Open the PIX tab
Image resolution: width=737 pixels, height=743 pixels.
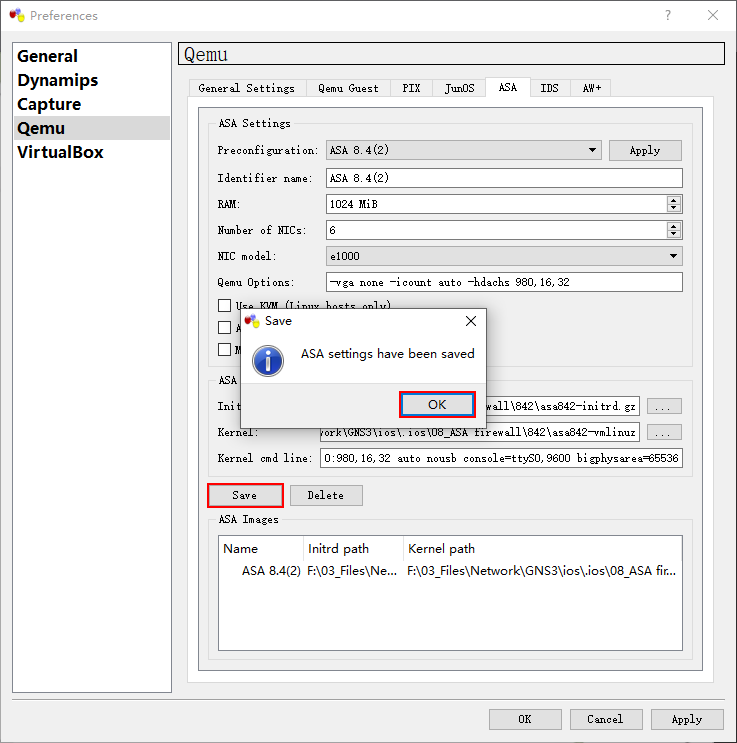click(x=411, y=88)
